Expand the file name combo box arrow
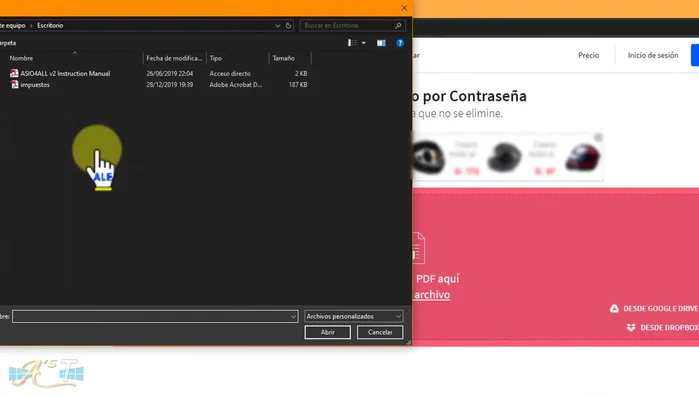Screen dimensions: 699x397 [293, 316]
